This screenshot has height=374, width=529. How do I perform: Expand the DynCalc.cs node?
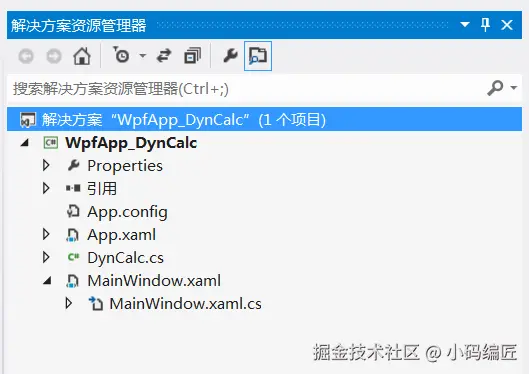click(x=46, y=257)
